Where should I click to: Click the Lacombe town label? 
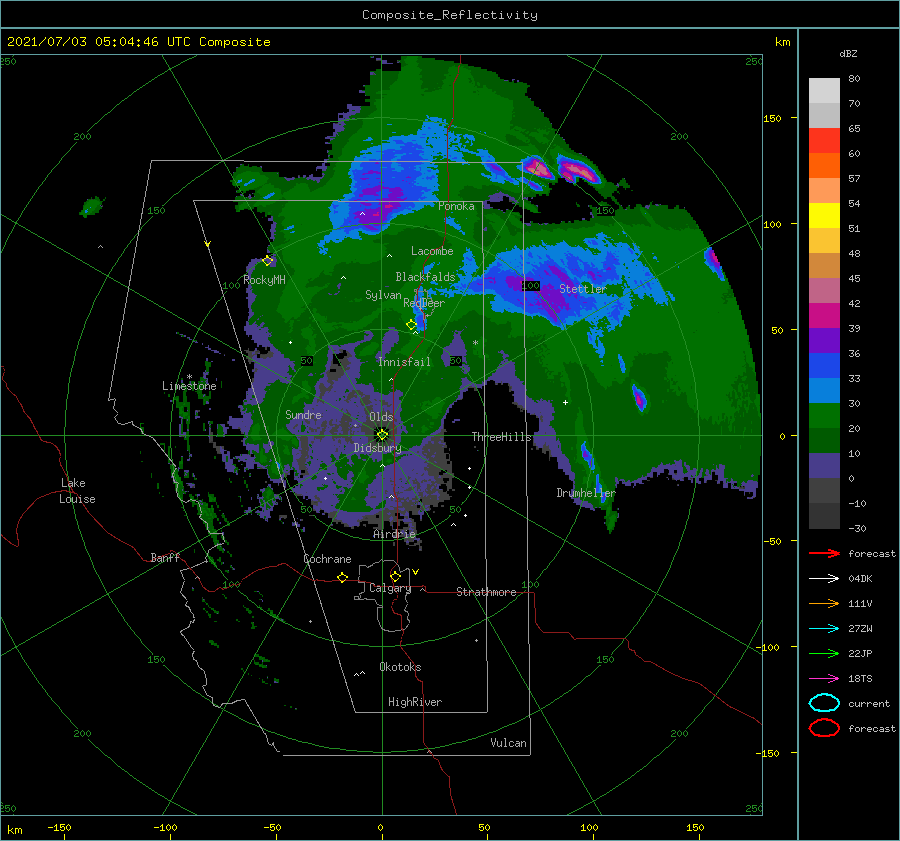click(x=432, y=251)
